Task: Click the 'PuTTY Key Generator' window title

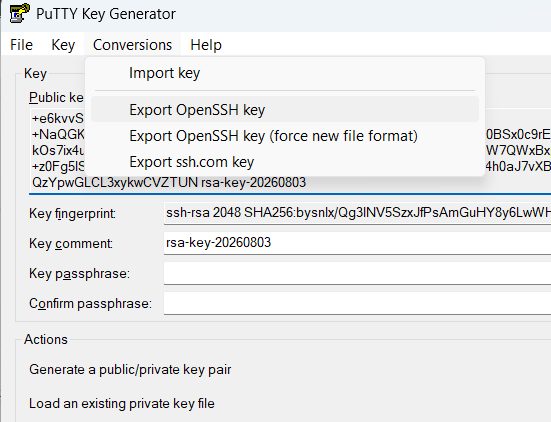Action: coord(106,14)
